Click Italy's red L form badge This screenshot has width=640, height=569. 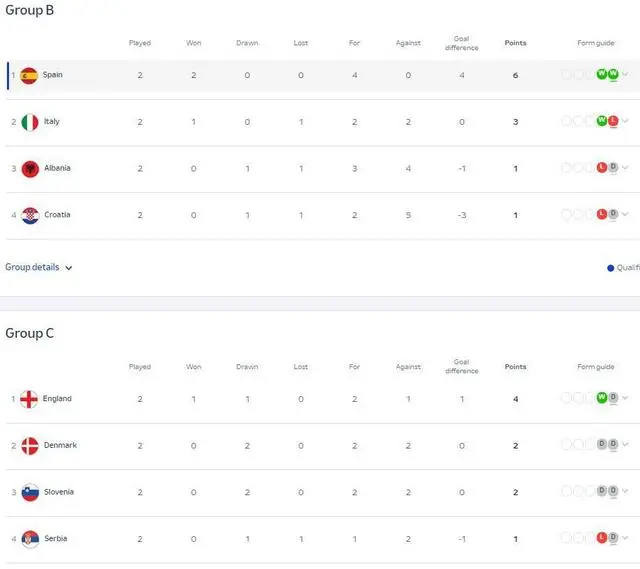click(x=613, y=121)
